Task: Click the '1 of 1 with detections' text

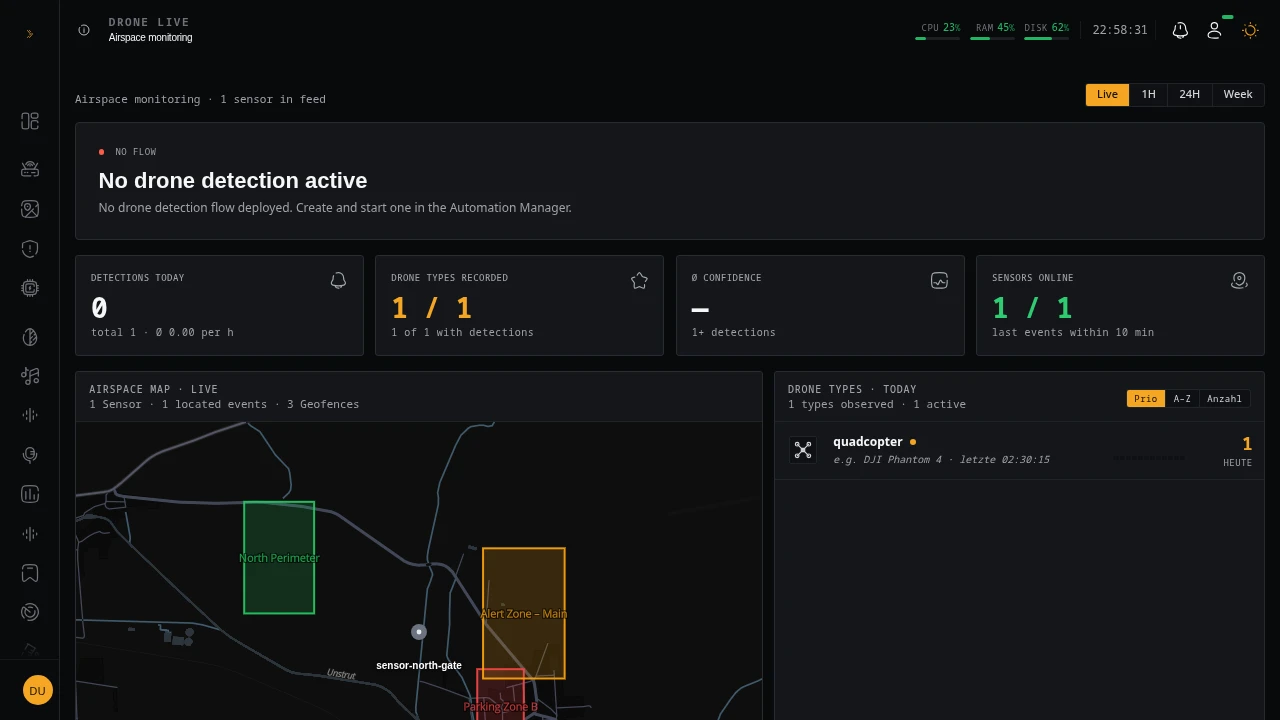Action: coord(462,332)
